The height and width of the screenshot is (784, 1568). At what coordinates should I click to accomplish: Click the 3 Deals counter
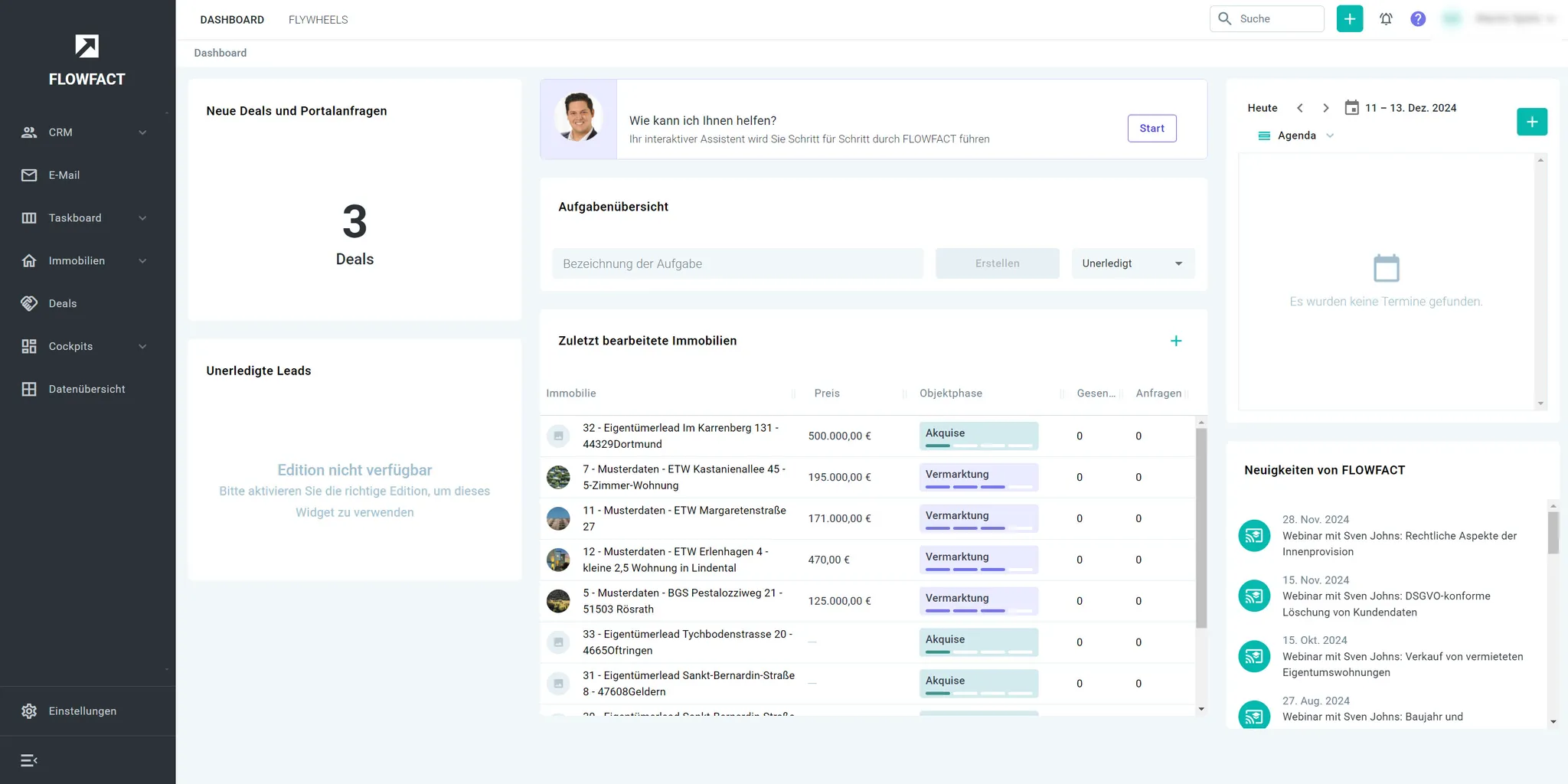tap(354, 234)
